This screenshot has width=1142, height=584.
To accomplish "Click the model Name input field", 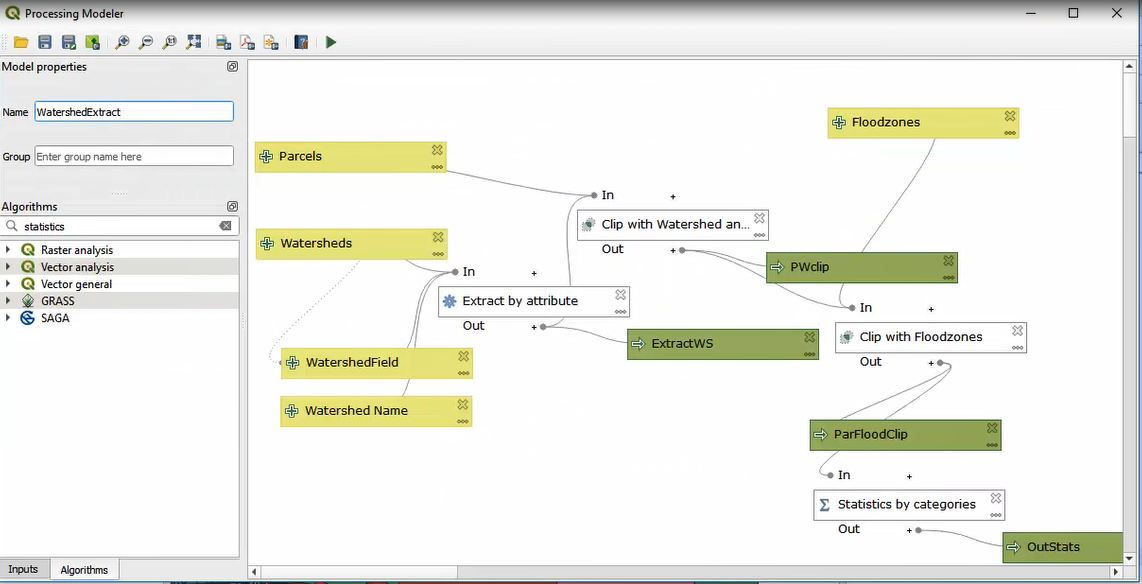I will tap(134, 112).
